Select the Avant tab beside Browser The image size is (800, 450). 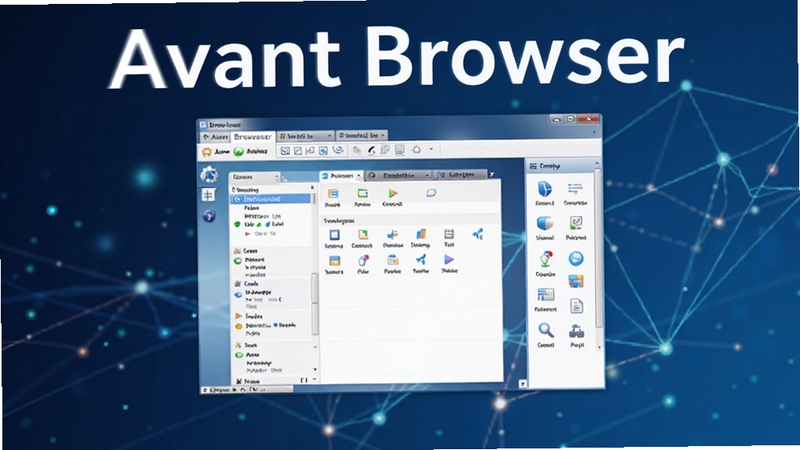tap(215, 137)
